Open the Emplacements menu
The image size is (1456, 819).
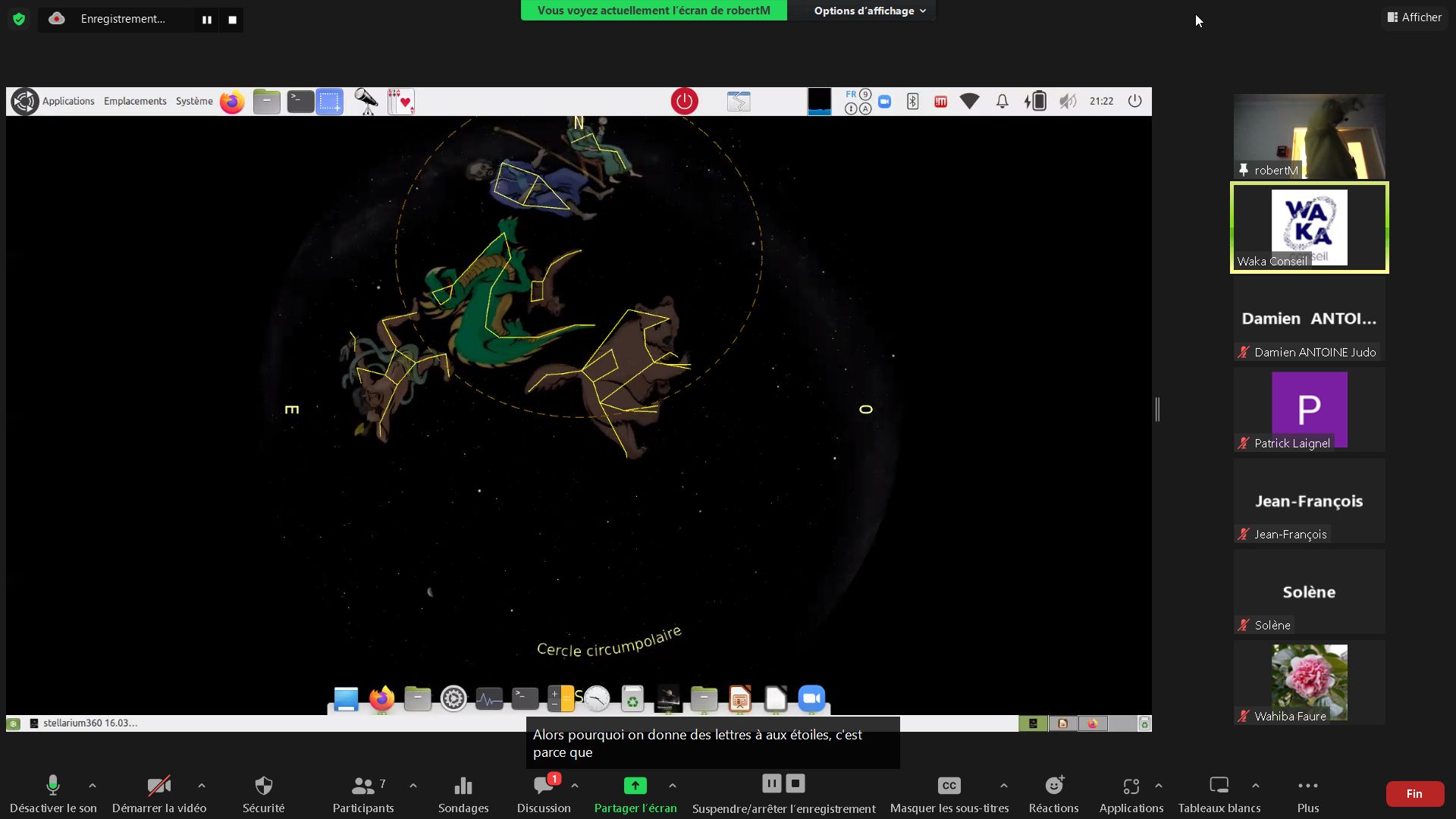[x=135, y=101]
